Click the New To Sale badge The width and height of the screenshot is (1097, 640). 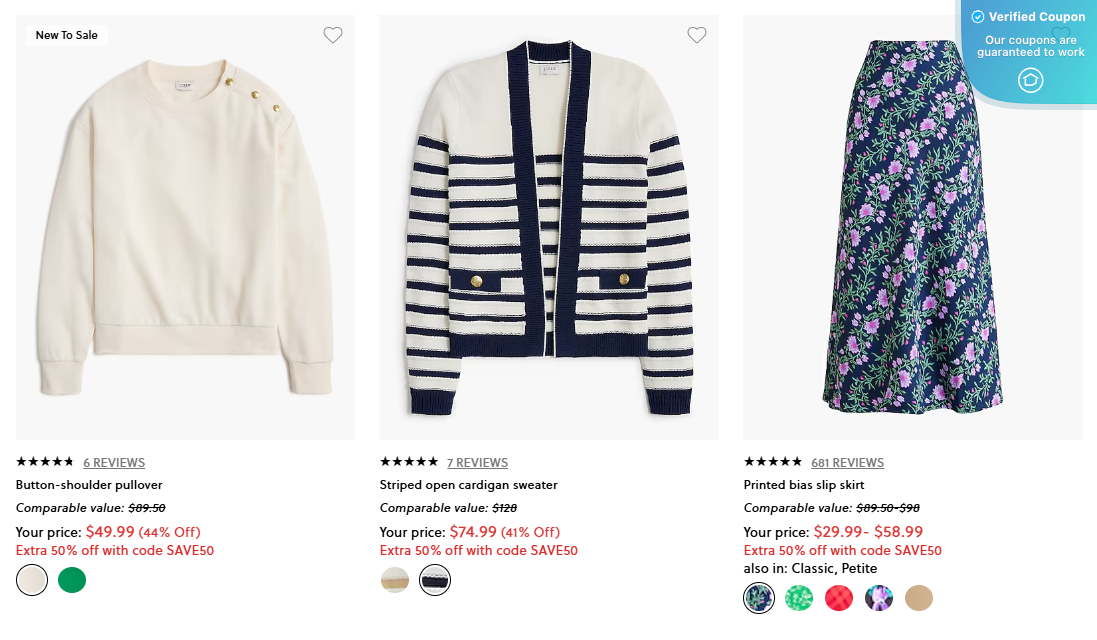coord(67,33)
